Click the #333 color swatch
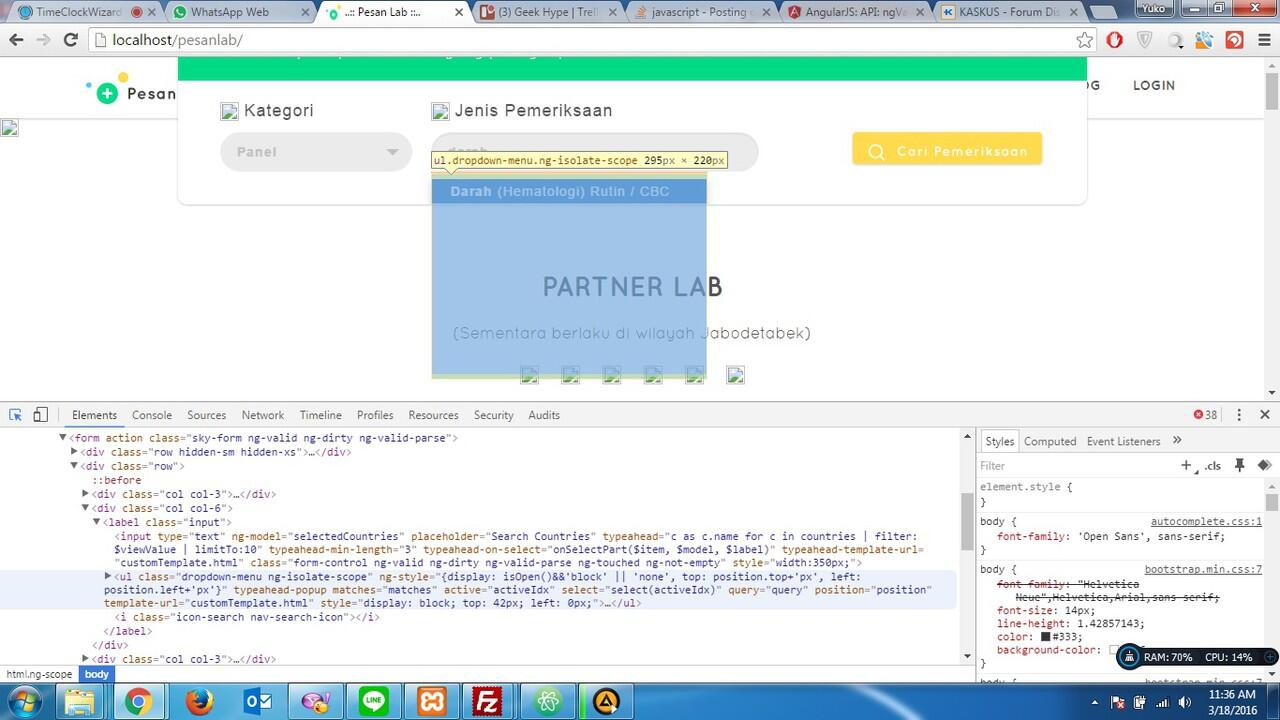Viewport: 1280px width, 720px height. pyautogui.click(x=1046, y=636)
